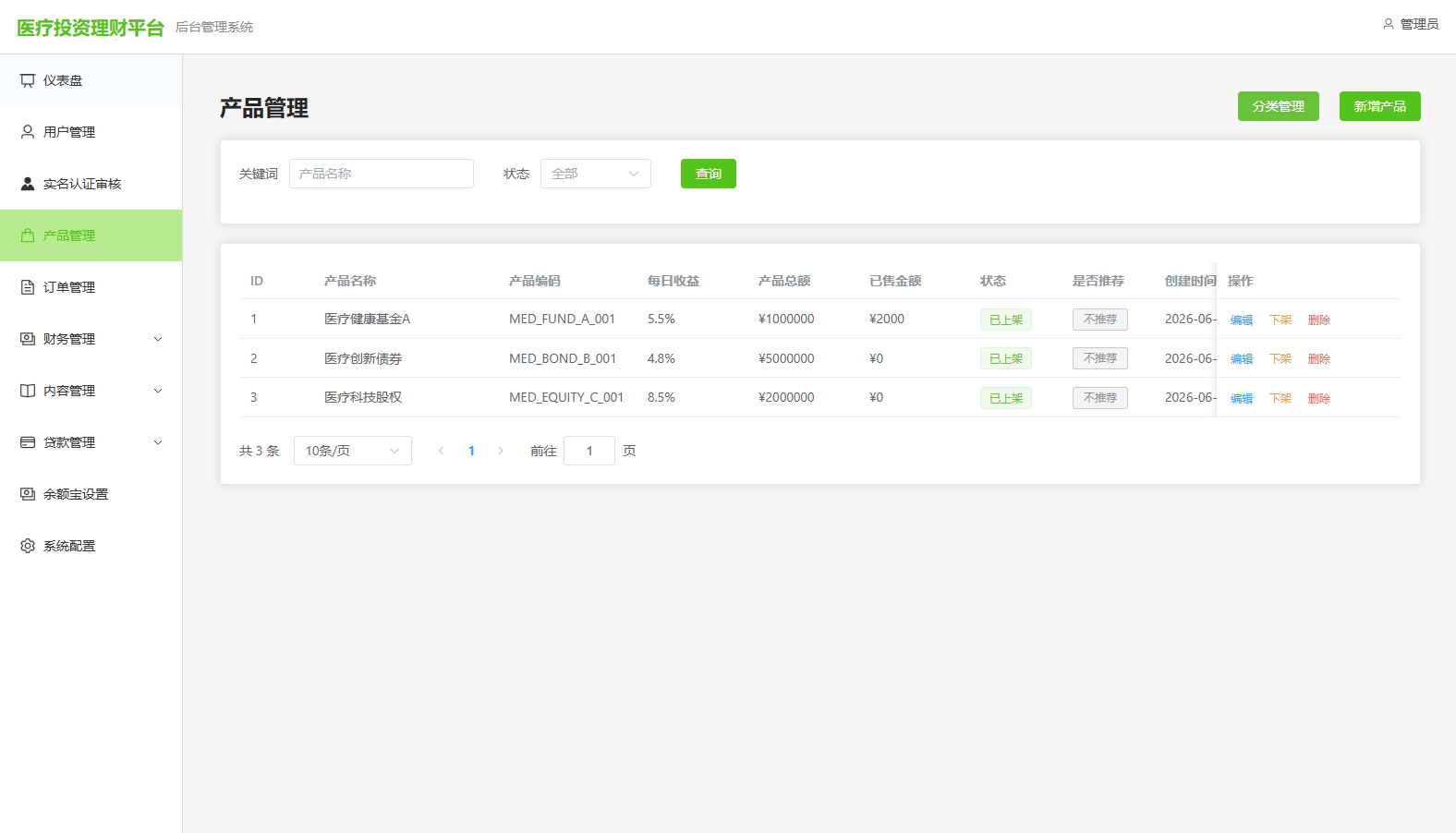This screenshot has height=833, width=1456.
Task: Open the 10条/页 page size dropdown
Action: pyautogui.click(x=353, y=451)
